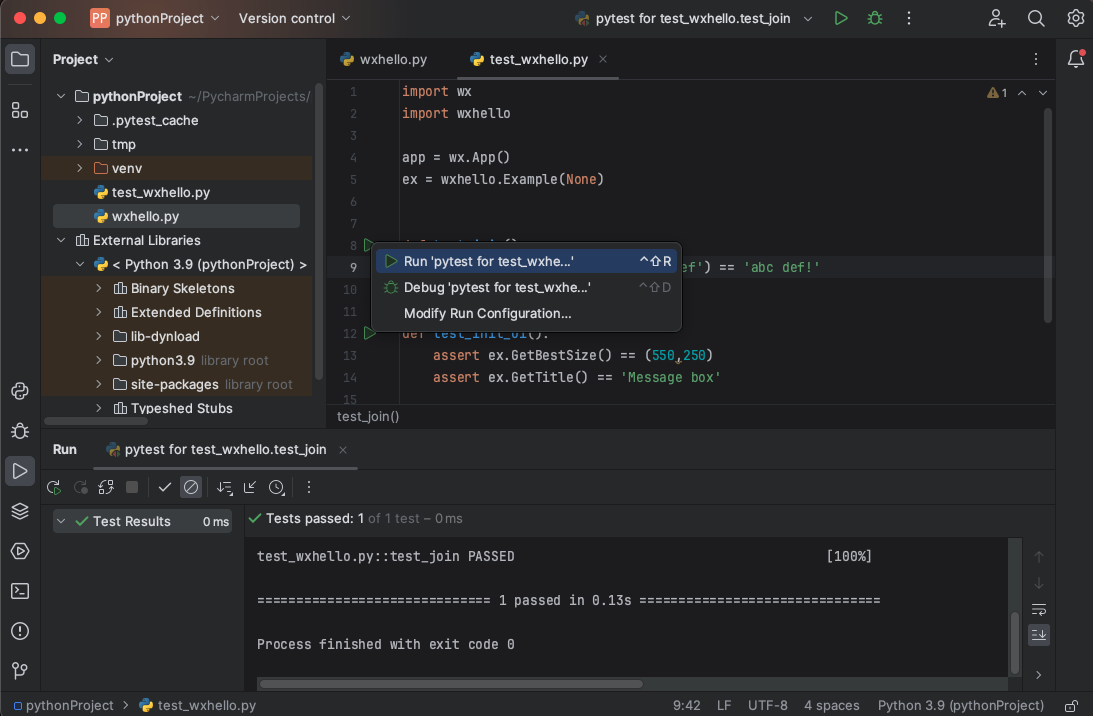This screenshot has width=1093, height=716.
Task: Toggle Show Passed tests checkmark
Action: (x=165, y=487)
